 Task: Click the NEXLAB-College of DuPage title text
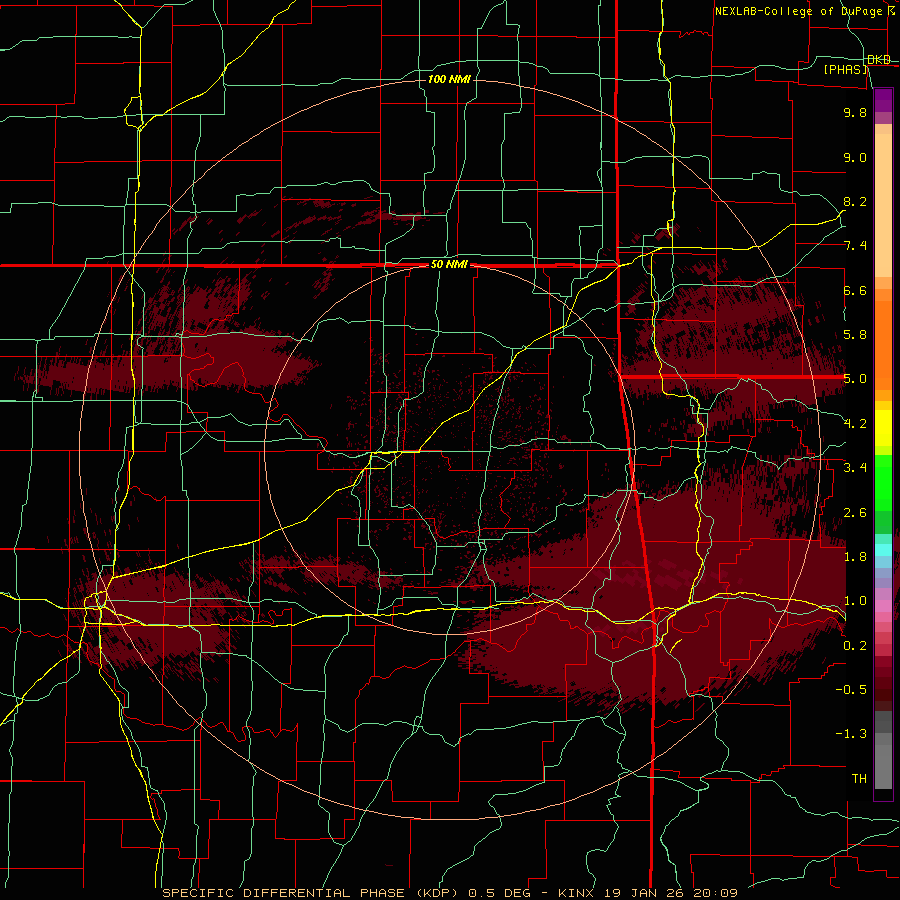point(798,11)
